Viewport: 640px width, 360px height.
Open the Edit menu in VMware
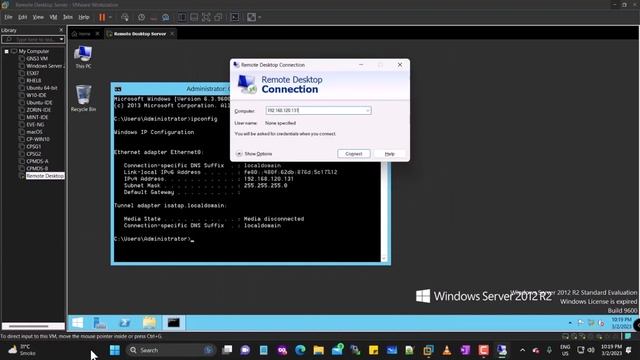(22, 17)
